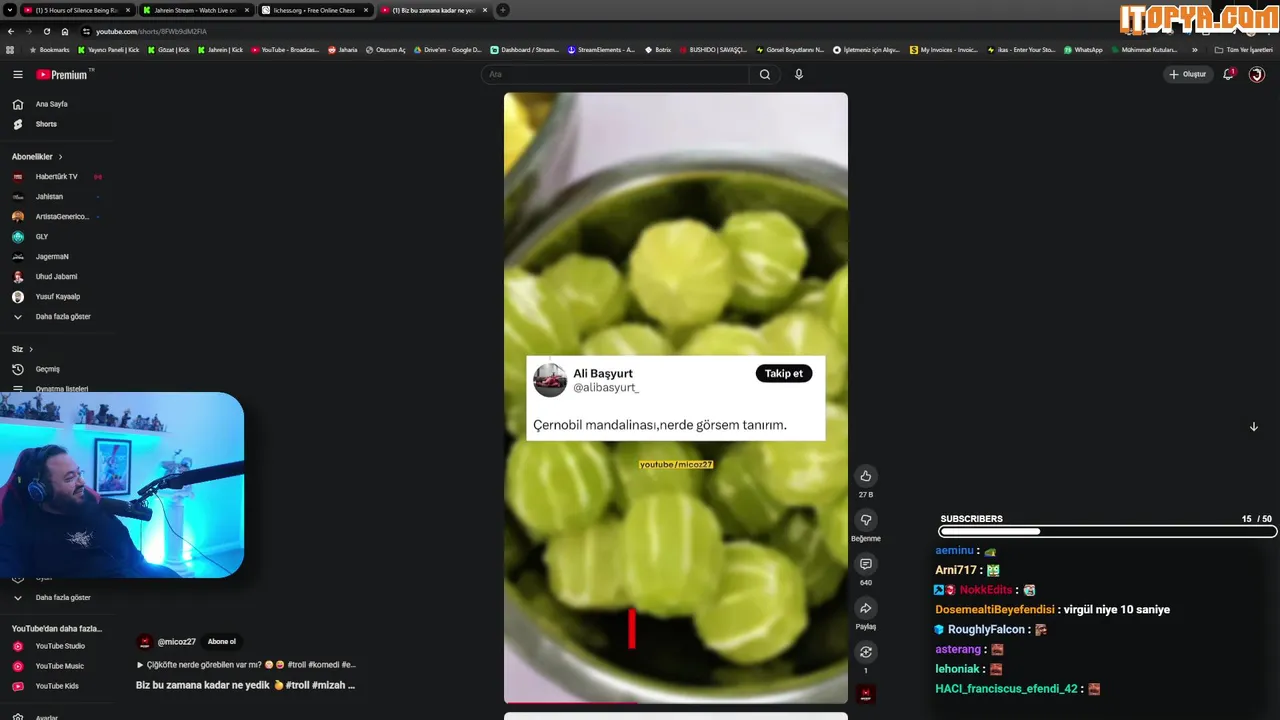Open the Botrix bookmark
Screen dimensions: 1280x720
click(658, 49)
